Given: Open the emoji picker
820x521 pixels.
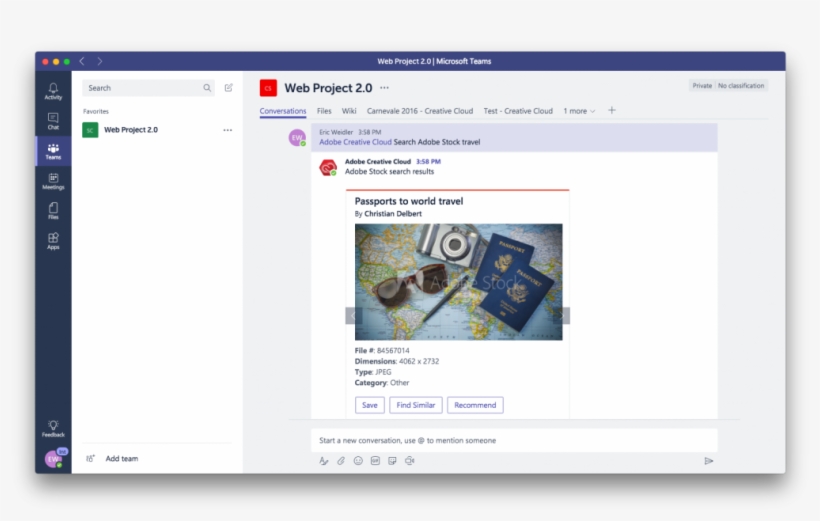Looking at the screenshot, I should [x=358, y=461].
